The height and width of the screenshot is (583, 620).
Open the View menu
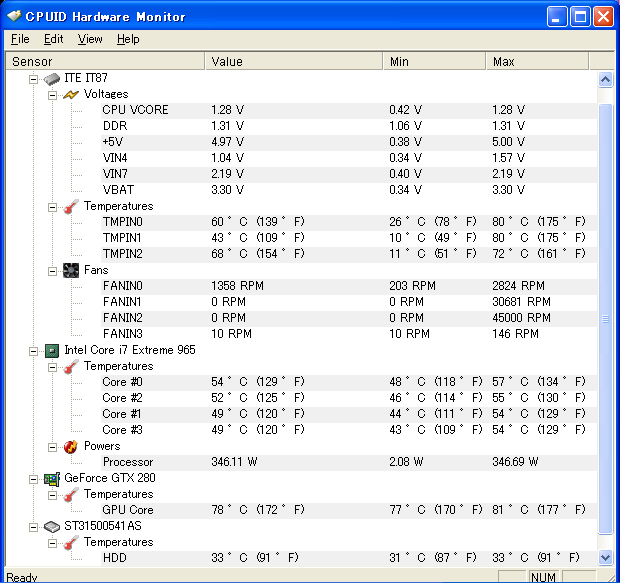click(x=90, y=39)
